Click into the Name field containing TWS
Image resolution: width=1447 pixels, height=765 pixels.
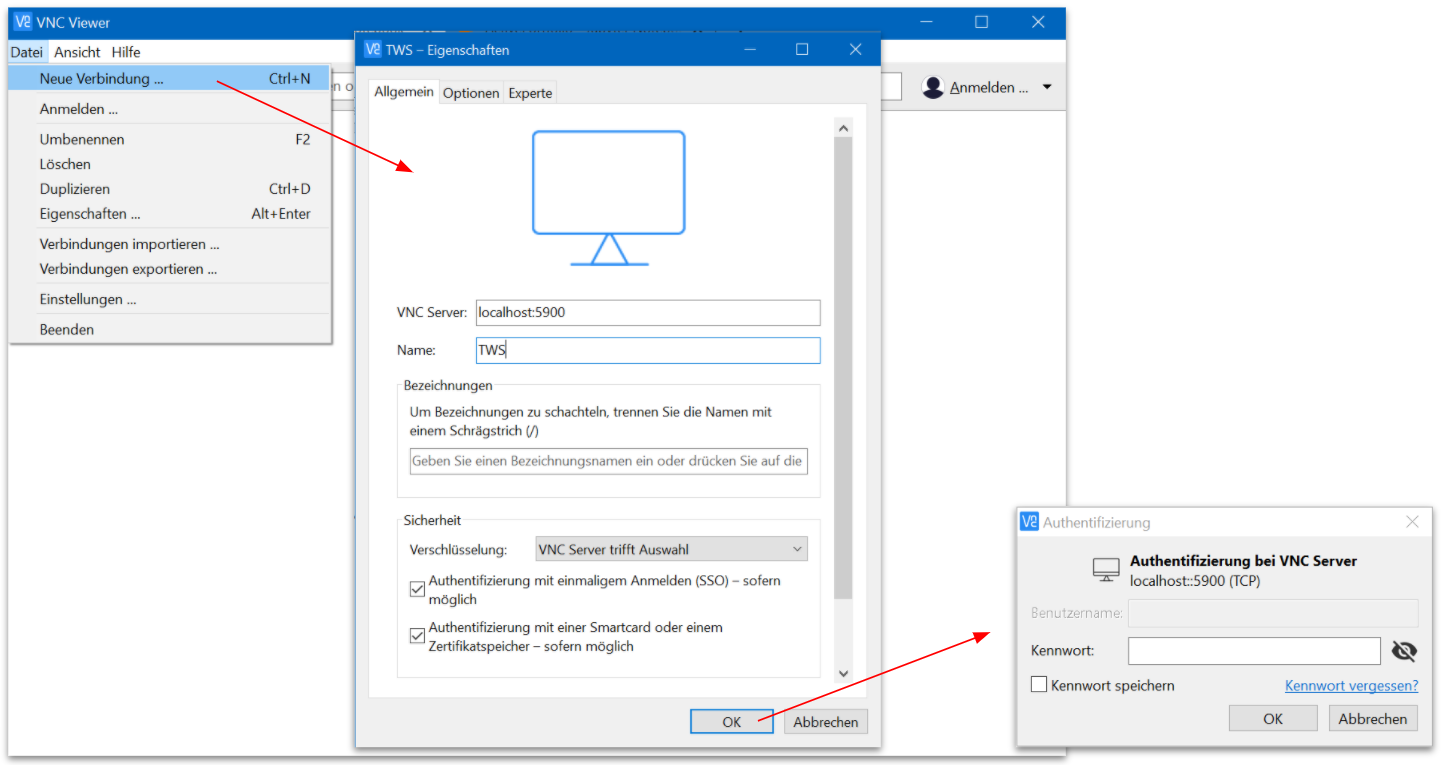(x=648, y=350)
